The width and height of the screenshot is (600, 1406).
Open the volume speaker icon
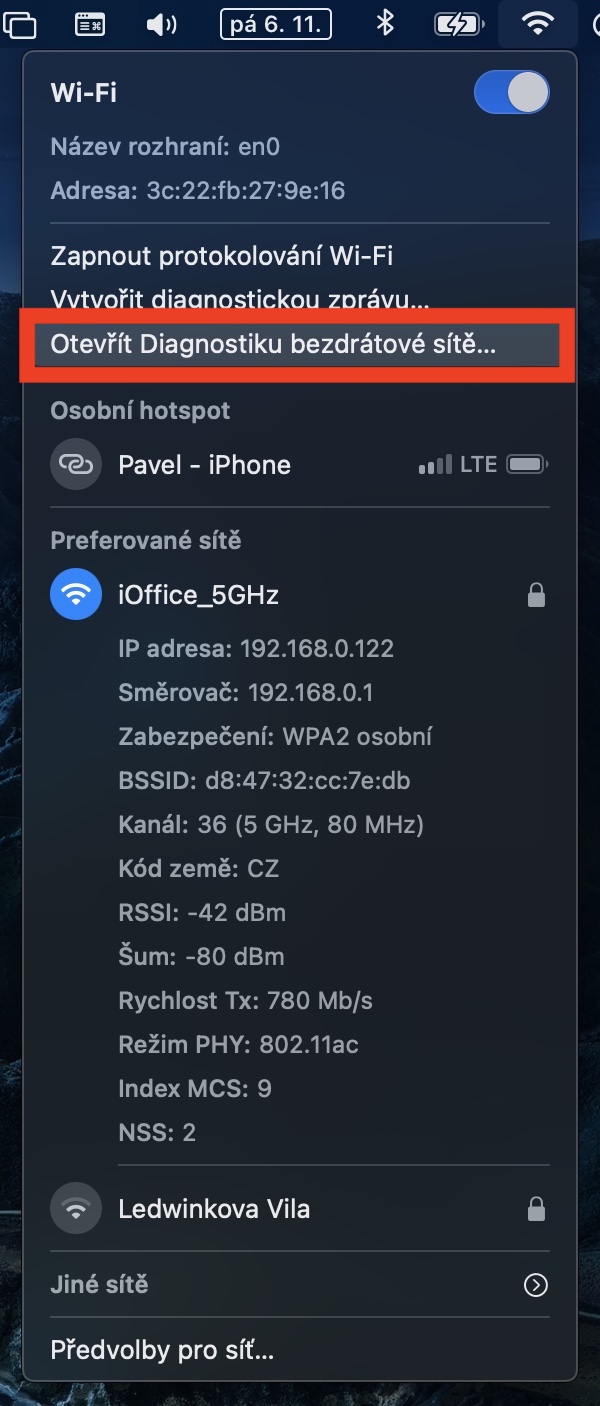pos(160,24)
